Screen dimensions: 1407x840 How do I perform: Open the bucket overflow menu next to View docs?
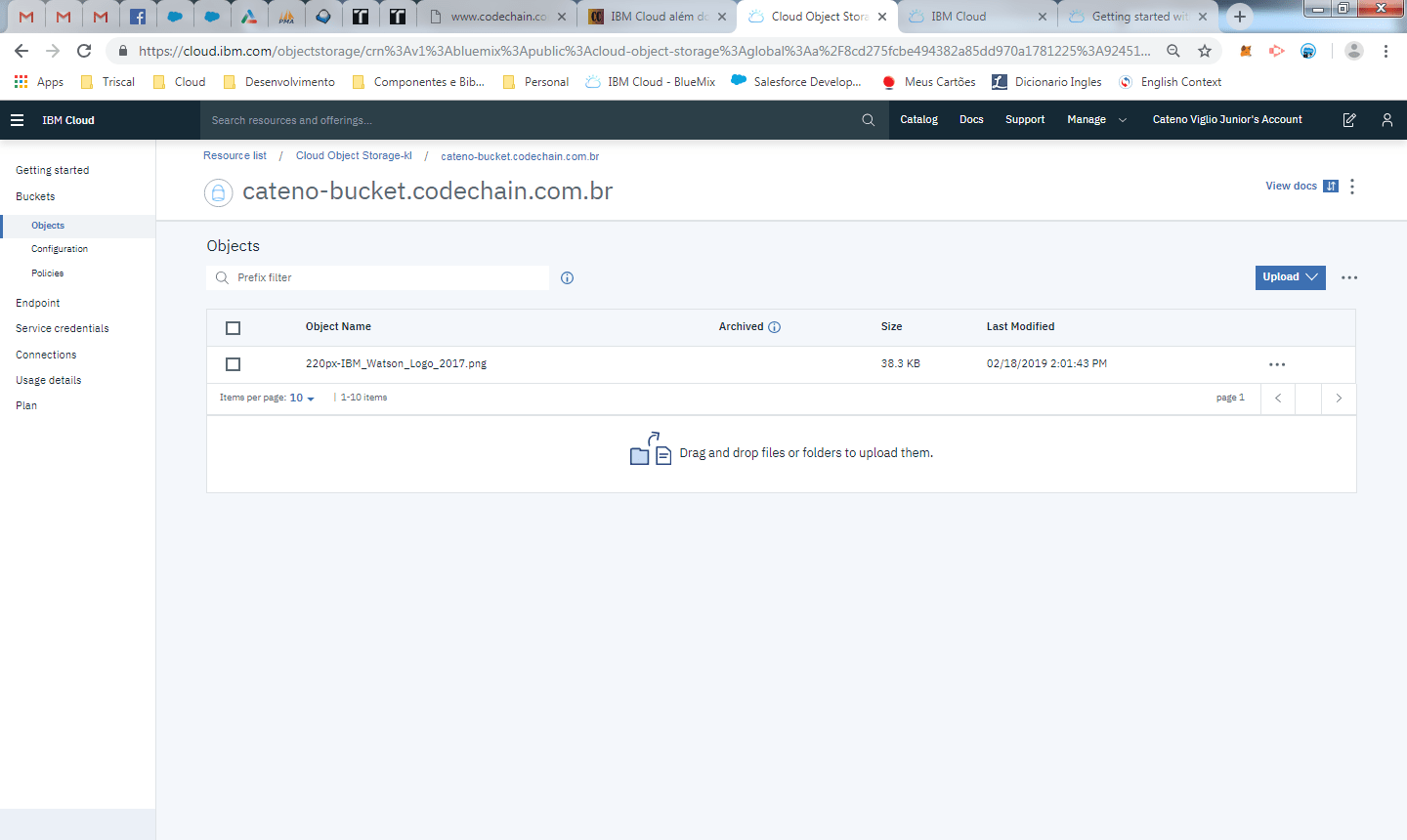[1352, 187]
